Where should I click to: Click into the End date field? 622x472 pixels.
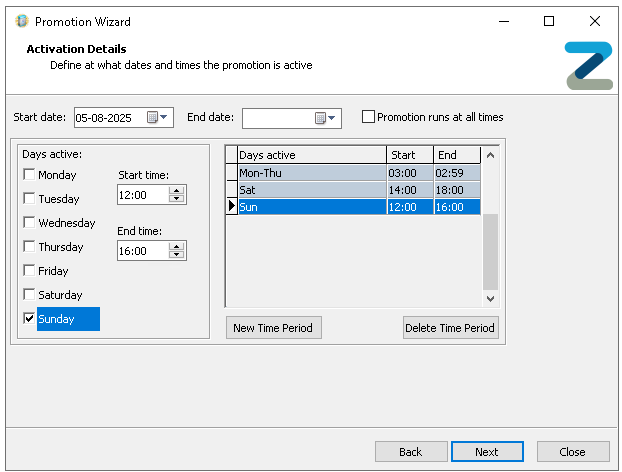pos(277,118)
